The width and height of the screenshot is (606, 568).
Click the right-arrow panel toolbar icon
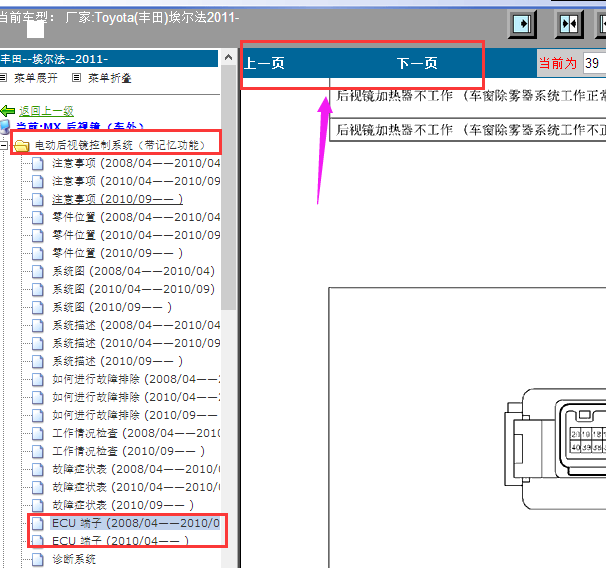coord(522,24)
